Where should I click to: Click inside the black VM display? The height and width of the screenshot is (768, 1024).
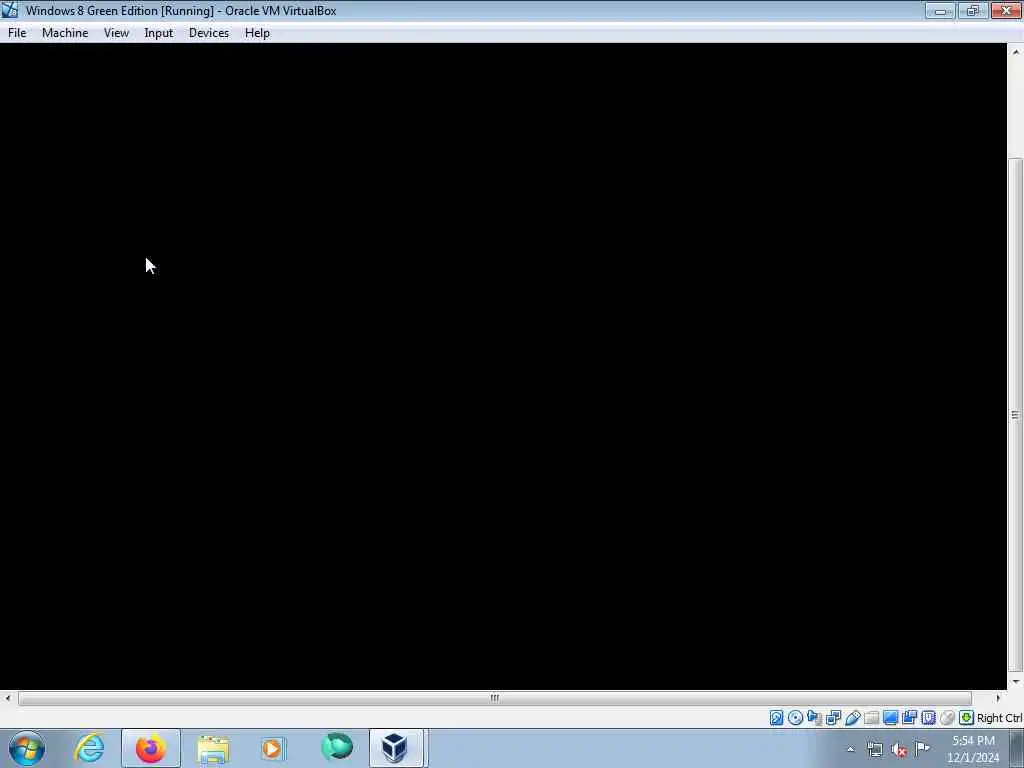(503, 366)
